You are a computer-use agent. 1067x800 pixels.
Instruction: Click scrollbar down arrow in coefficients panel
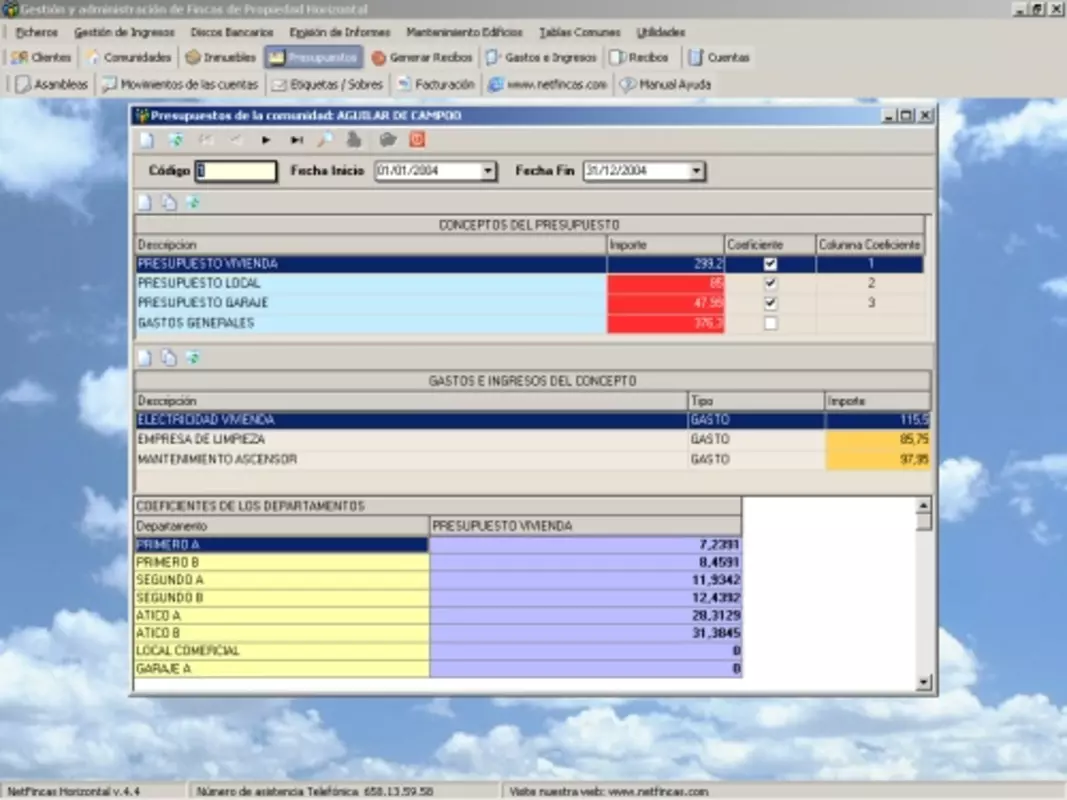click(923, 682)
